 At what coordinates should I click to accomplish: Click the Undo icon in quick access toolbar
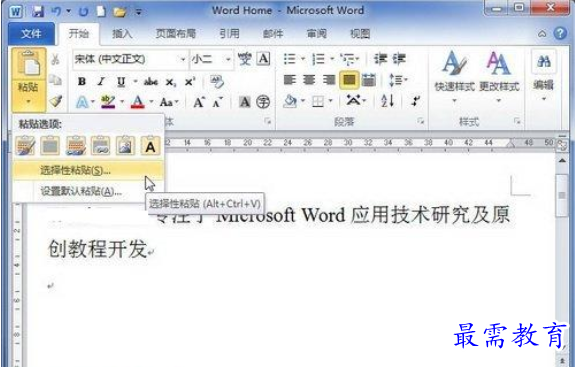(56, 12)
